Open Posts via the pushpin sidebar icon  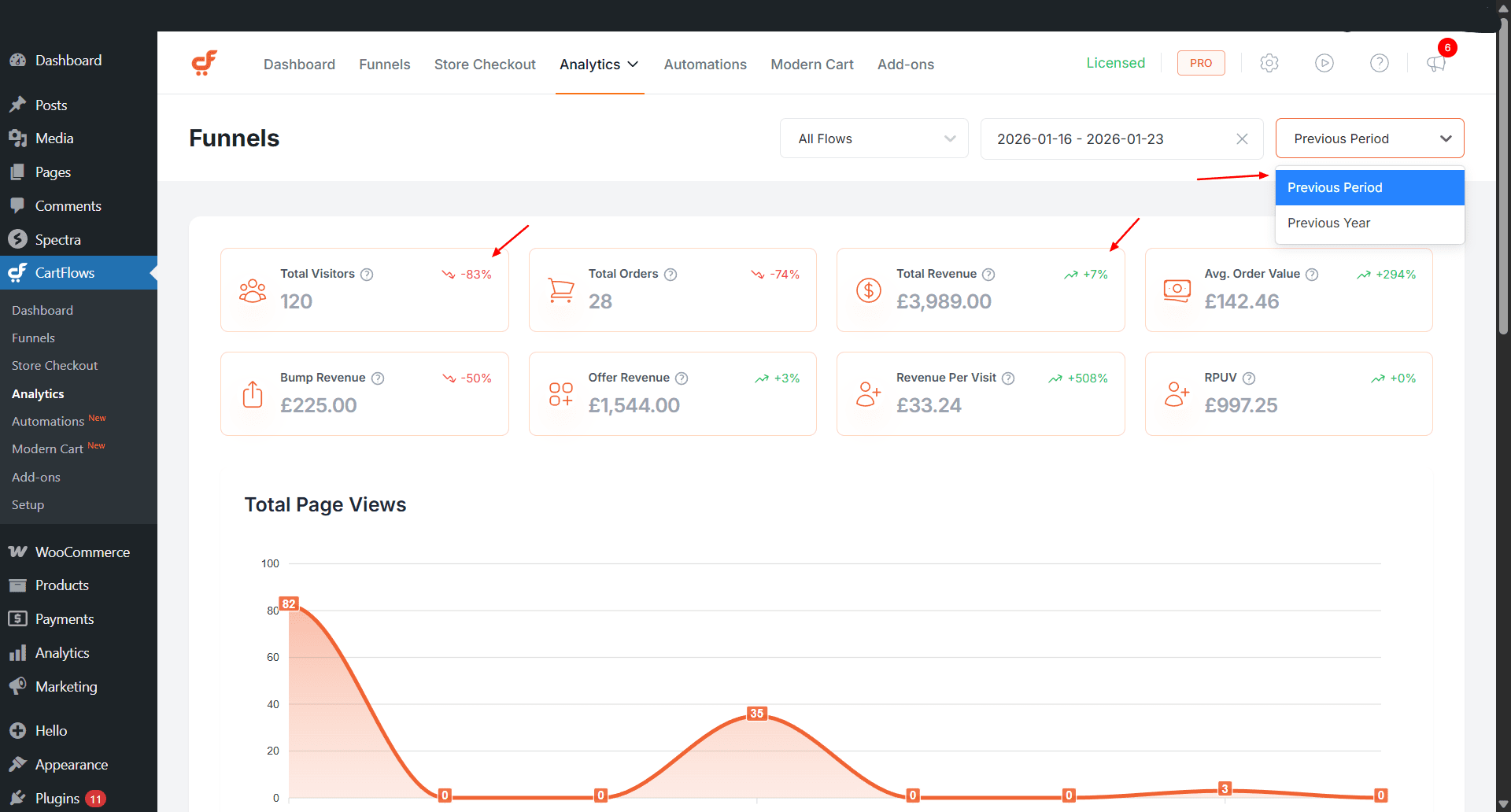(17, 104)
